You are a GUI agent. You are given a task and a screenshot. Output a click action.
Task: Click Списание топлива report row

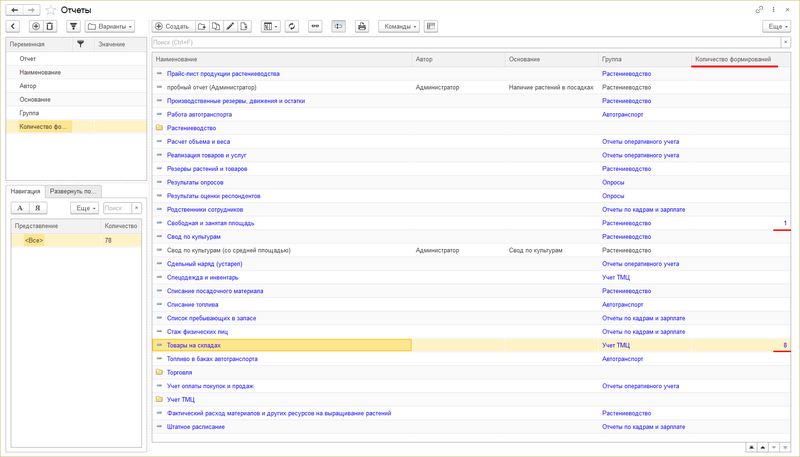click(471, 304)
